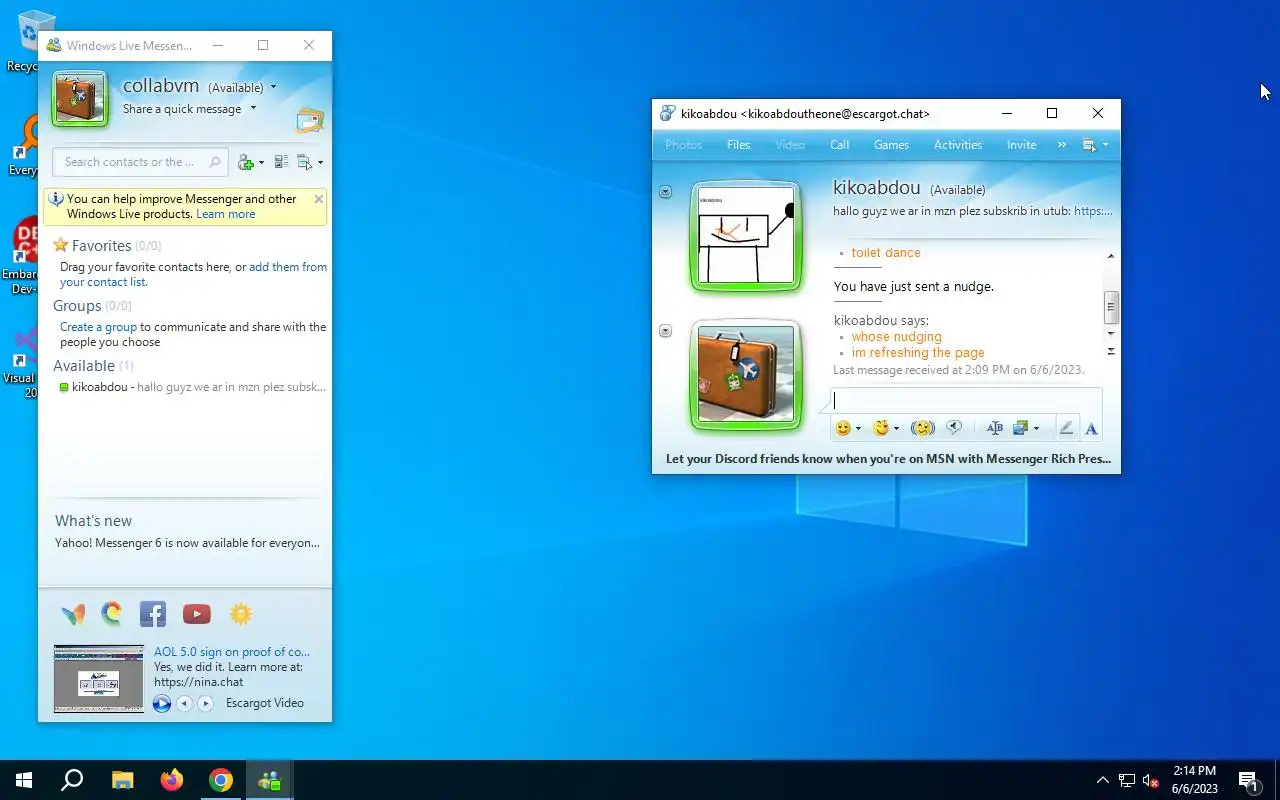The width and height of the screenshot is (1280, 800).
Task: Open the YouTube tab icon
Action: click(197, 614)
